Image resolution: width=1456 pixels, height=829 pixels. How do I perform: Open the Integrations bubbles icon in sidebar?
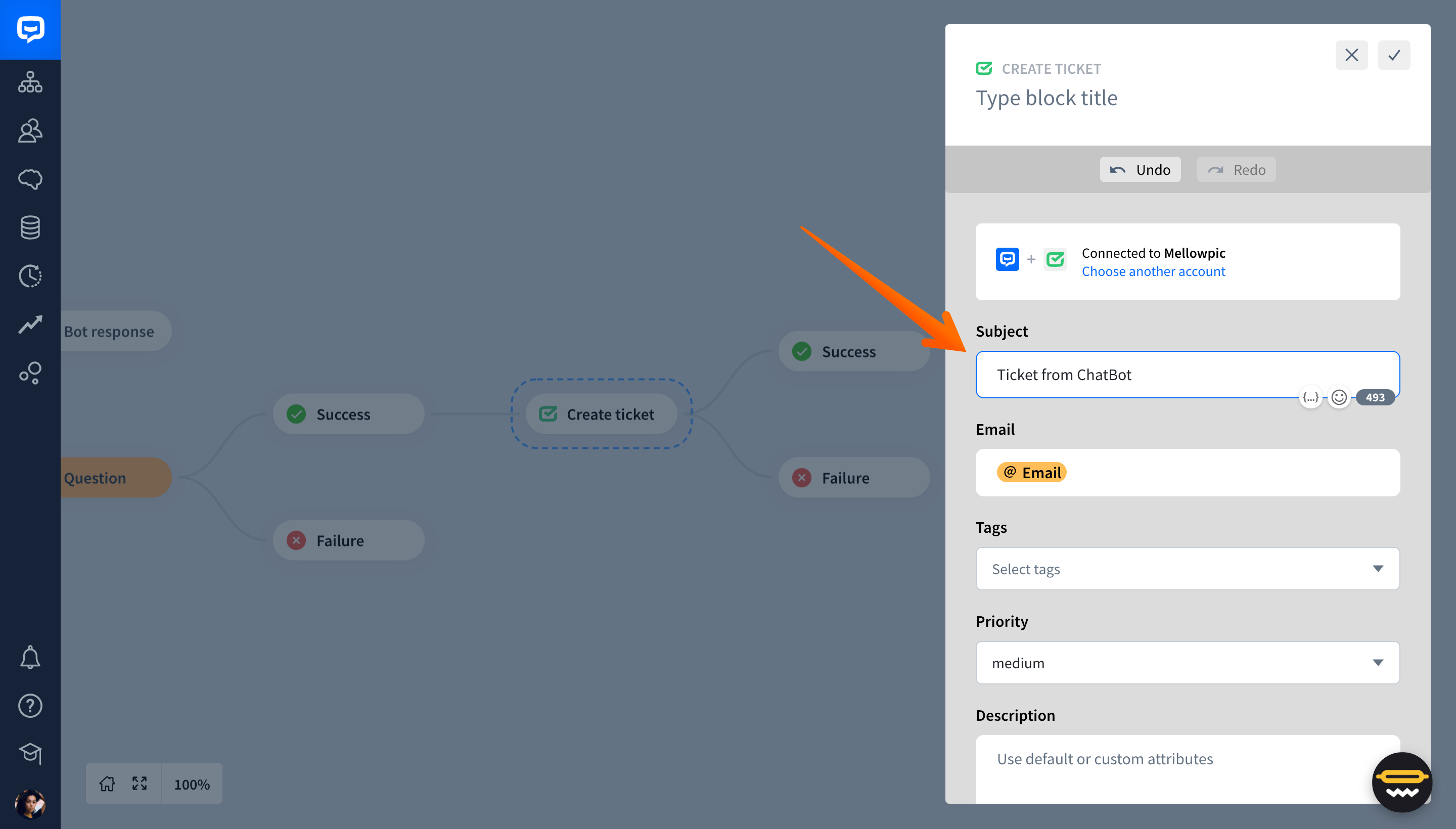30,373
